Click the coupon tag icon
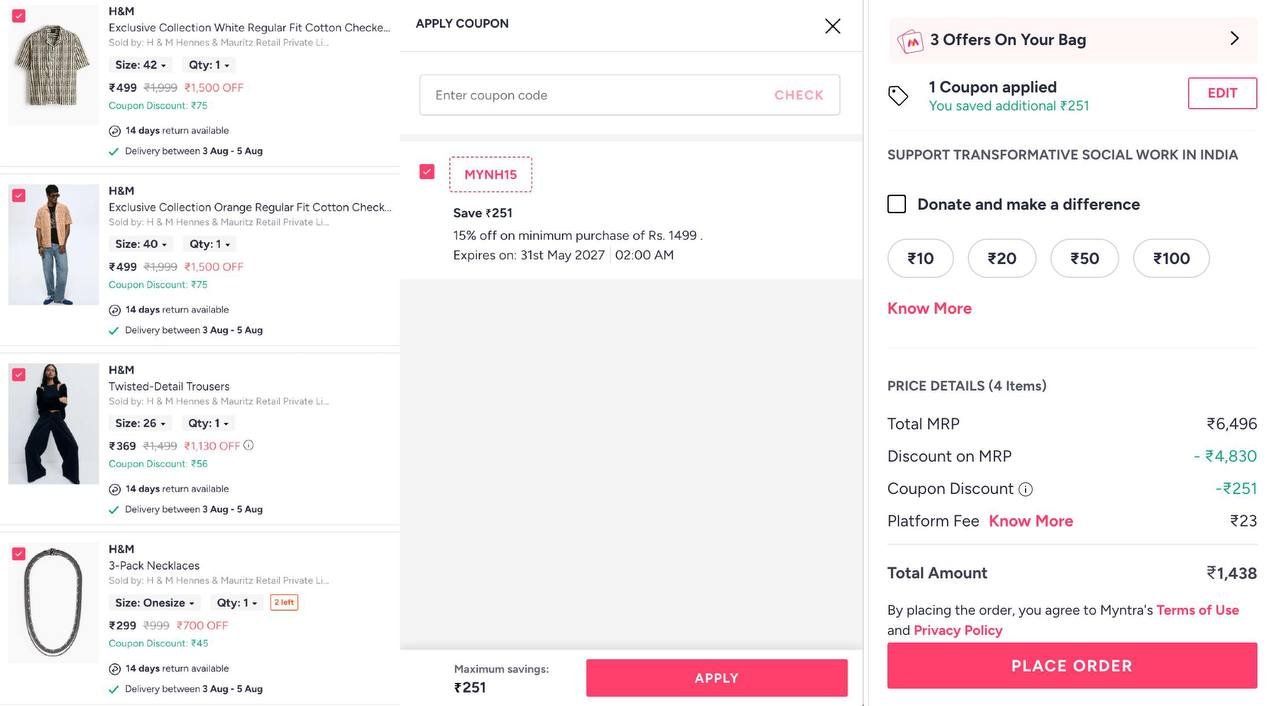 tap(898, 96)
